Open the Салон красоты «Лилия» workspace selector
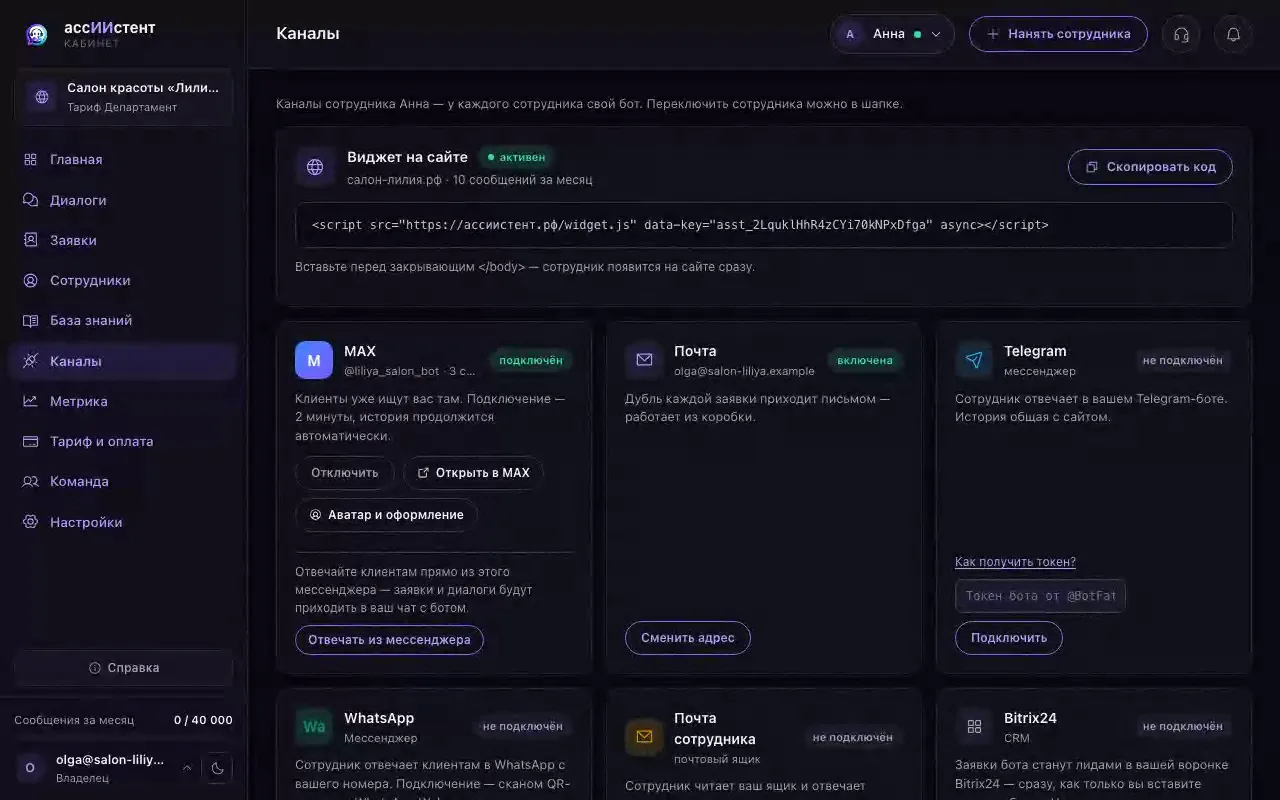The height and width of the screenshot is (800, 1280). pos(123,97)
